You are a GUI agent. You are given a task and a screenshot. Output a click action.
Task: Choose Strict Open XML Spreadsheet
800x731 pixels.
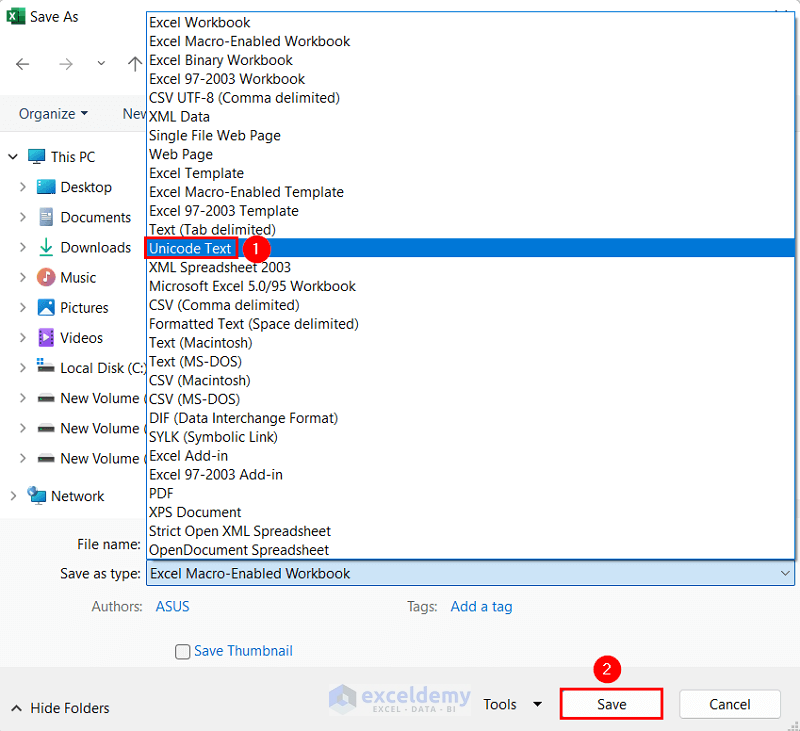(x=470, y=532)
